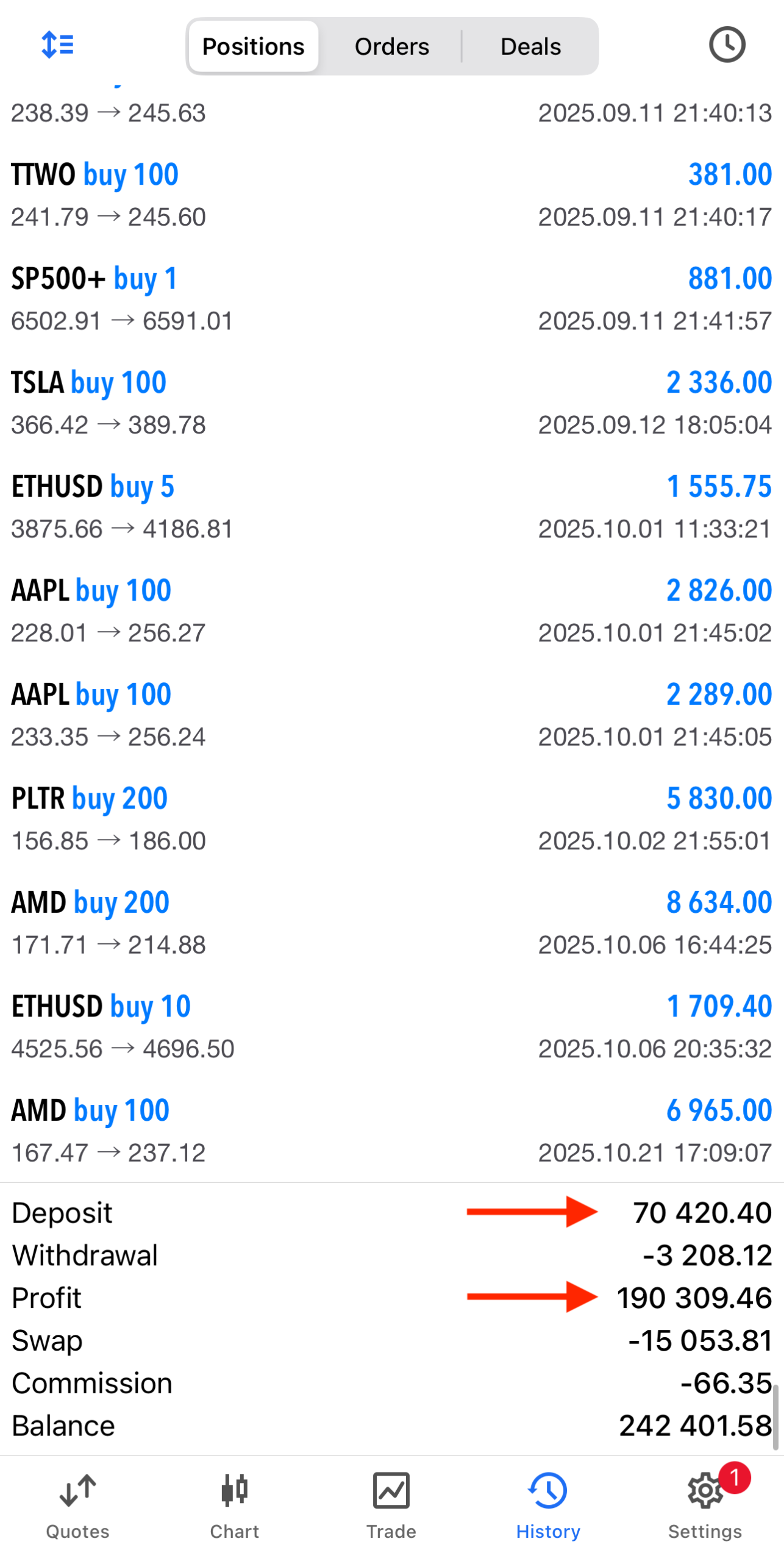
Task: Click the scrollbar indicator near the Balance row
Action: tap(775, 1415)
